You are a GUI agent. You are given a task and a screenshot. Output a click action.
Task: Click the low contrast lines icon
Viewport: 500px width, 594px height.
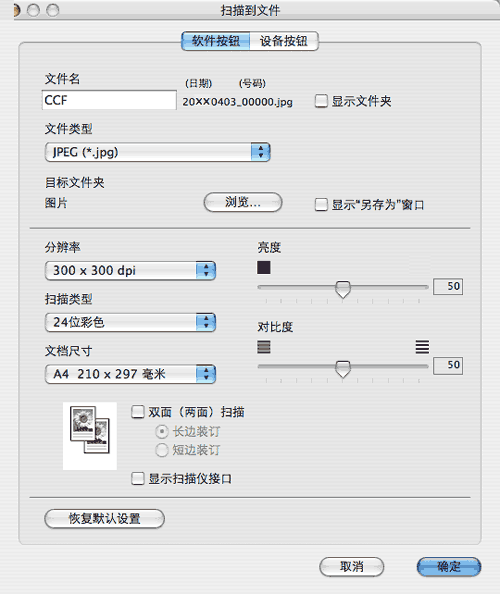pos(264,347)
